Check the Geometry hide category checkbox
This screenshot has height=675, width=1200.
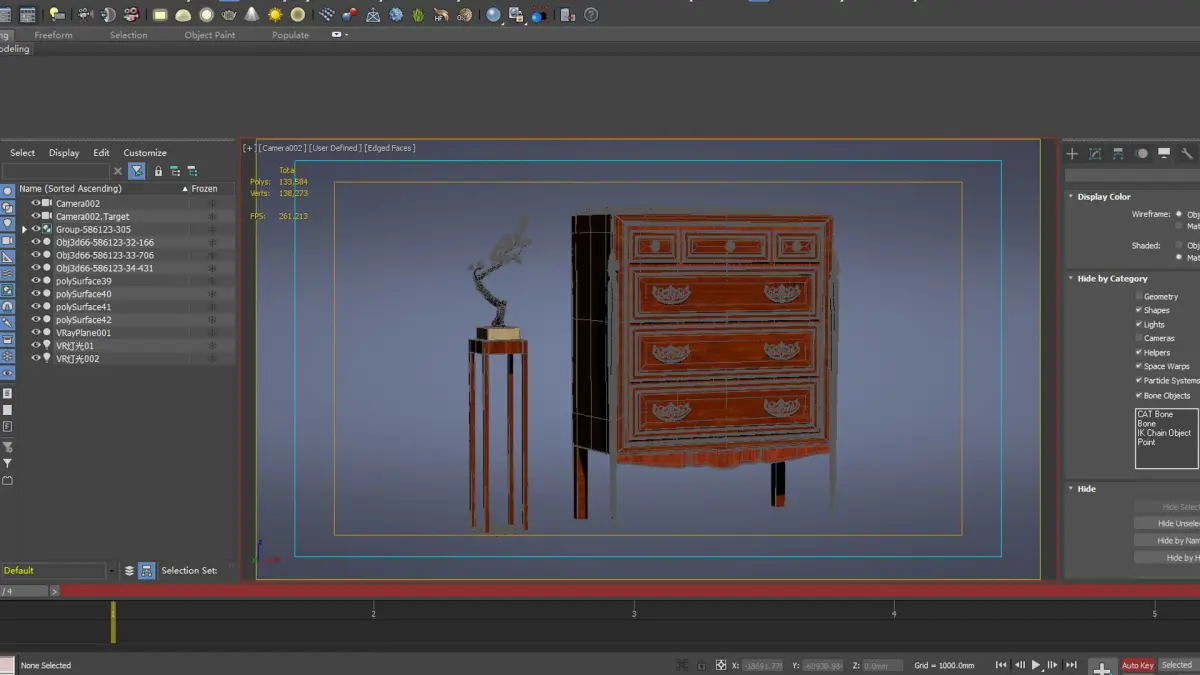pos(1138,296)
